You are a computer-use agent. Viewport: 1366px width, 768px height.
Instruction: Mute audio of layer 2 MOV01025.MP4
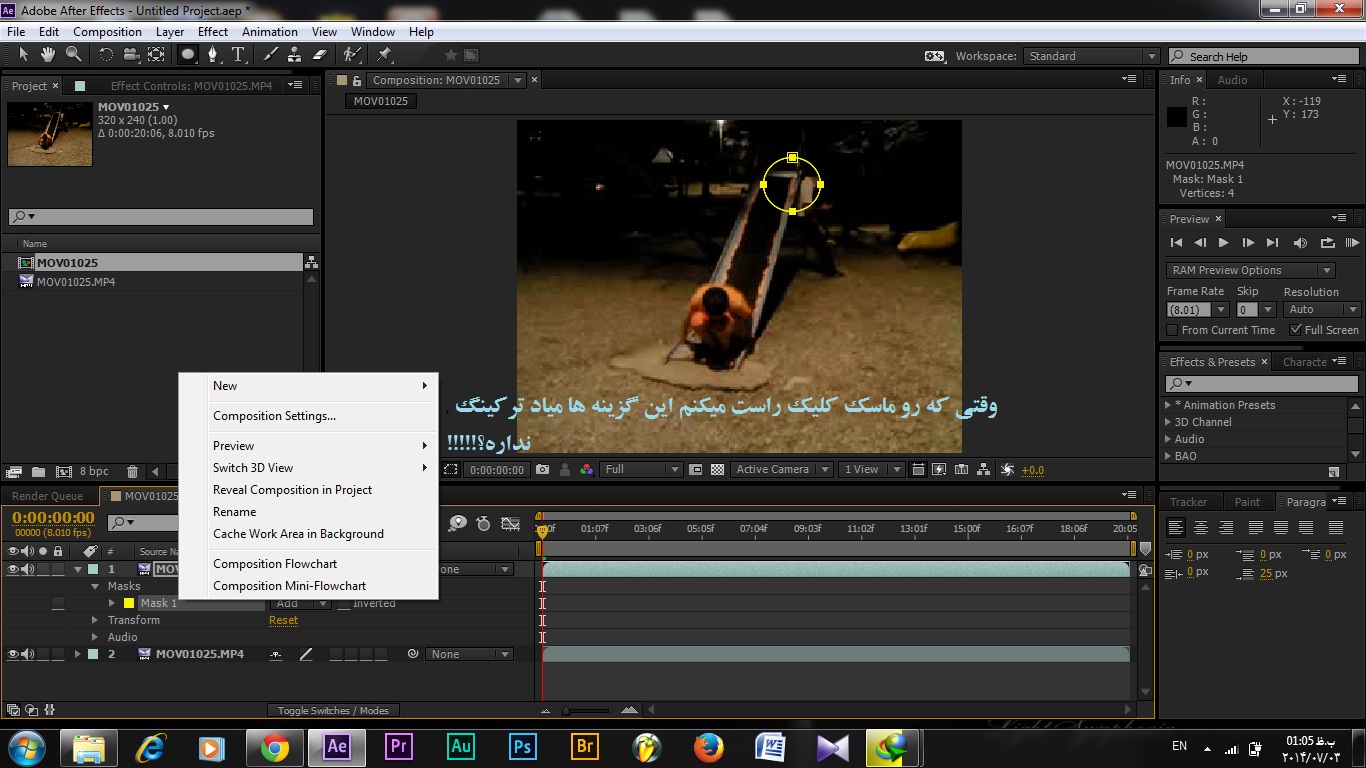pyautogui.click(x=28, y=654)
